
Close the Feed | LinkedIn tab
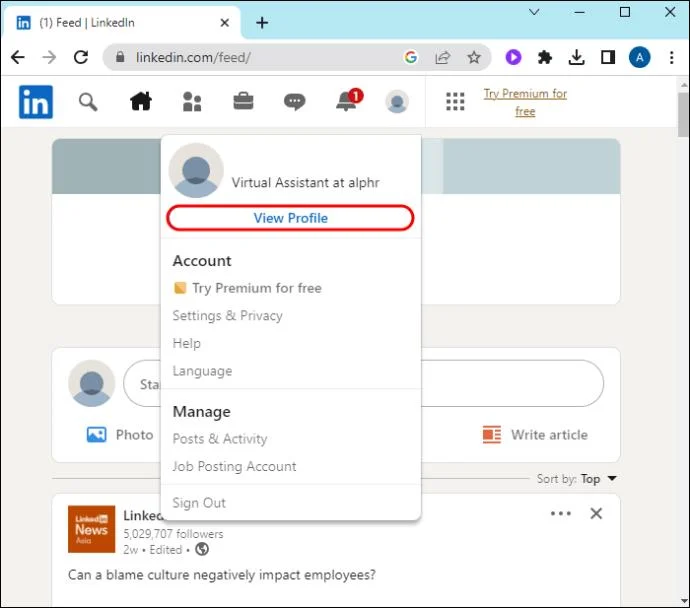(x=224, y=22)
